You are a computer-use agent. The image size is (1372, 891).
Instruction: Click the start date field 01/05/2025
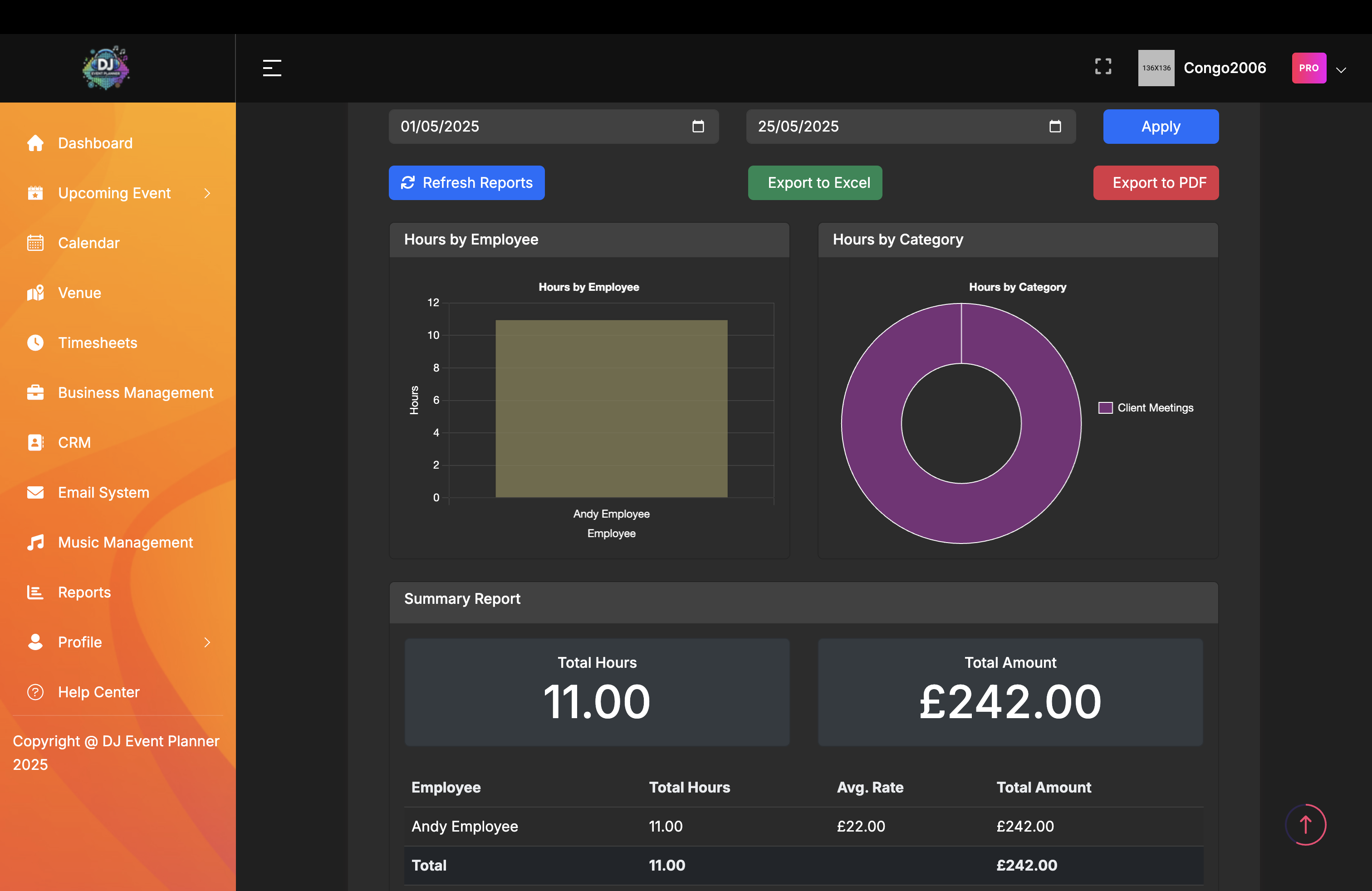(x=554, y=126)
